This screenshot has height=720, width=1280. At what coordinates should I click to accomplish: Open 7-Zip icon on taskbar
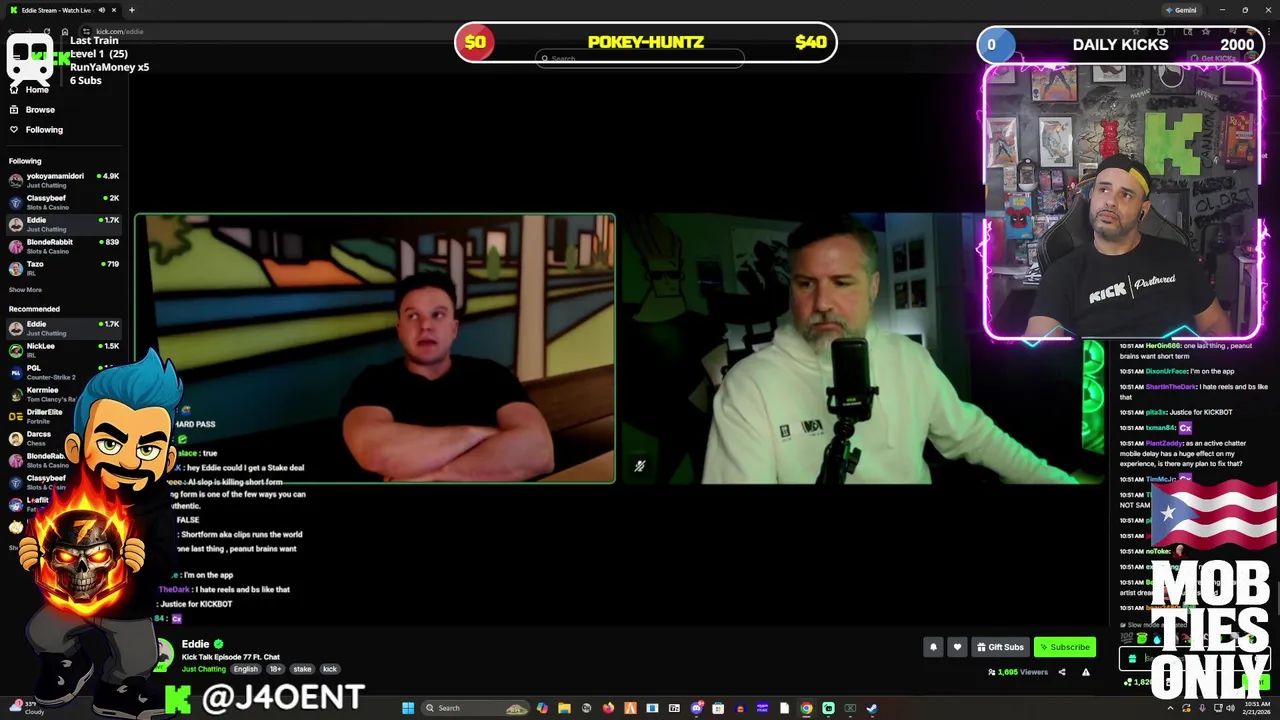tap(674, 708)
